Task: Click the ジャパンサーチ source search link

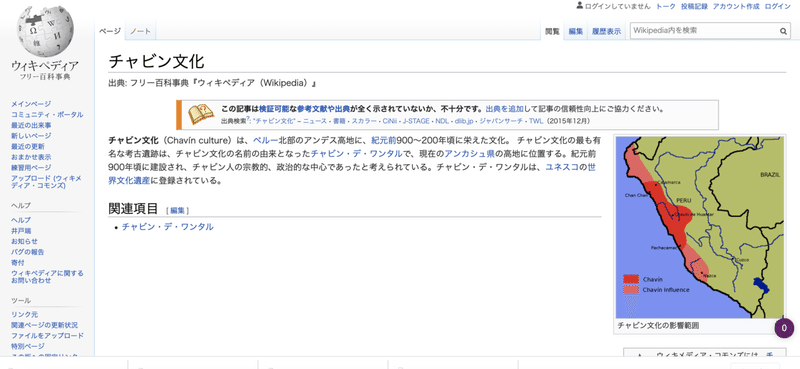Action: tap(501, 121)
